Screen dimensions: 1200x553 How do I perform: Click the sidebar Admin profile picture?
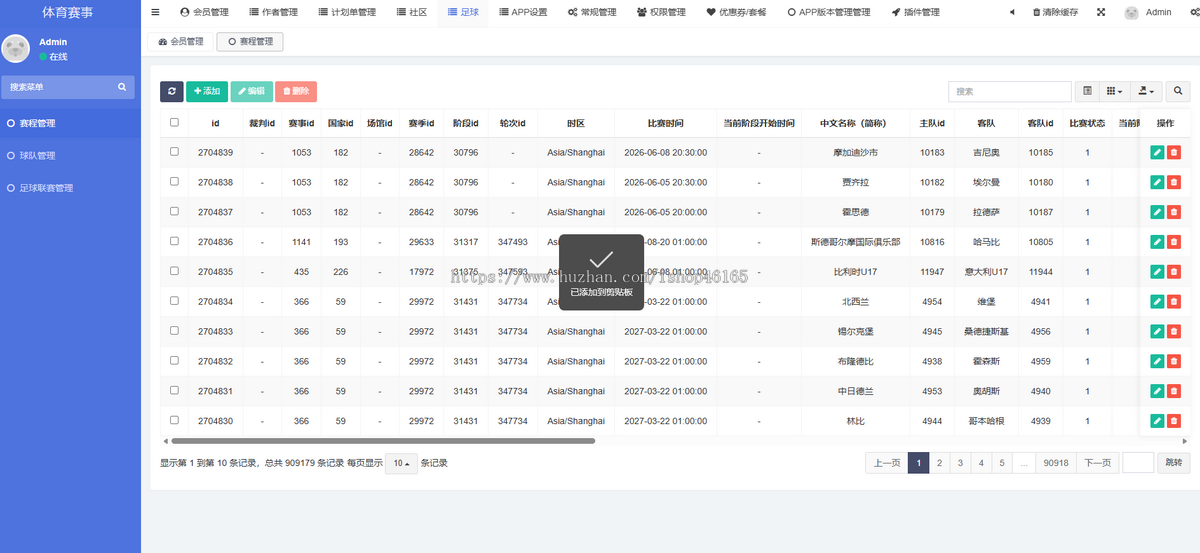pyautogui.click(x=15, y=49)
